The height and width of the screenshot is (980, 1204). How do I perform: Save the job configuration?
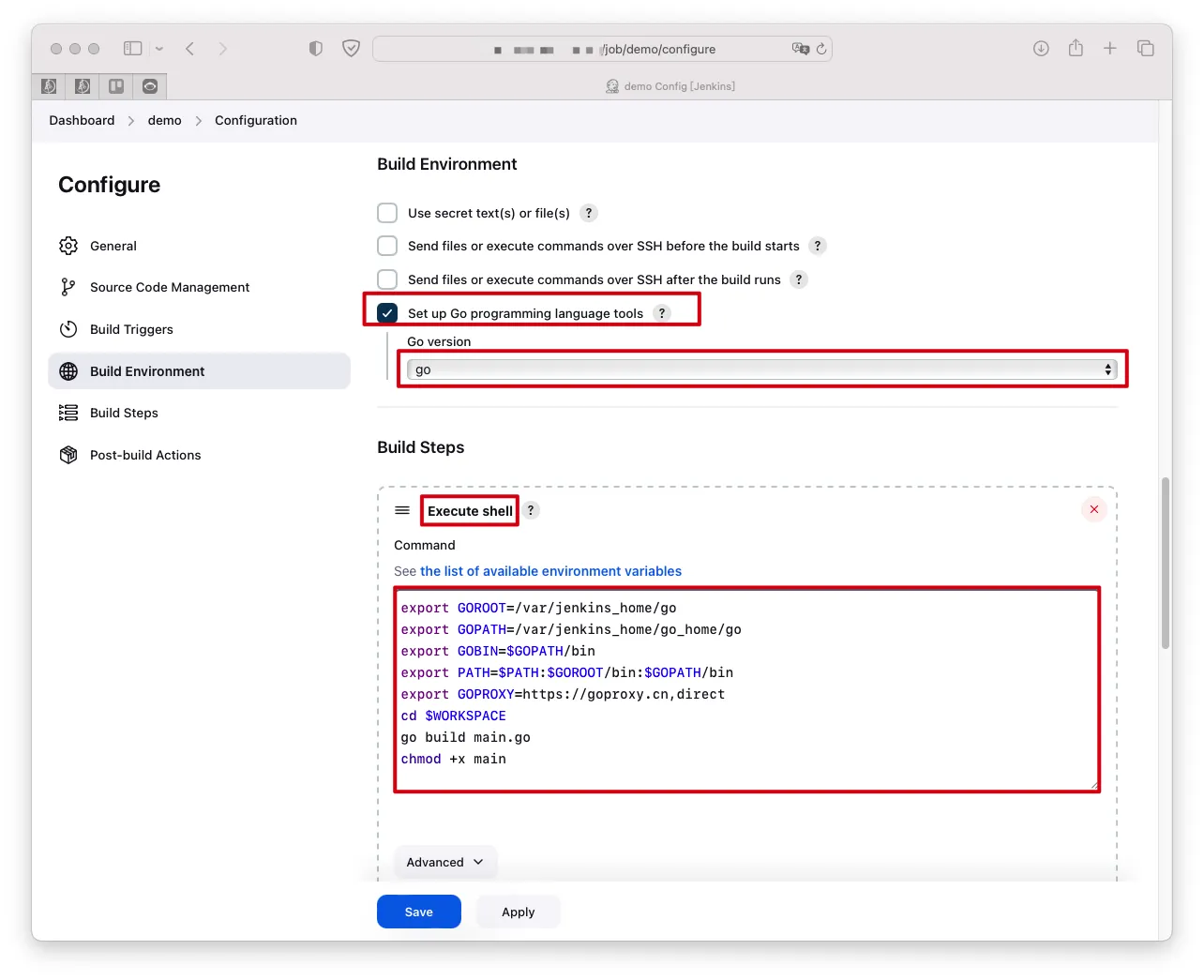pyautogui.click(x=418, y=912)
